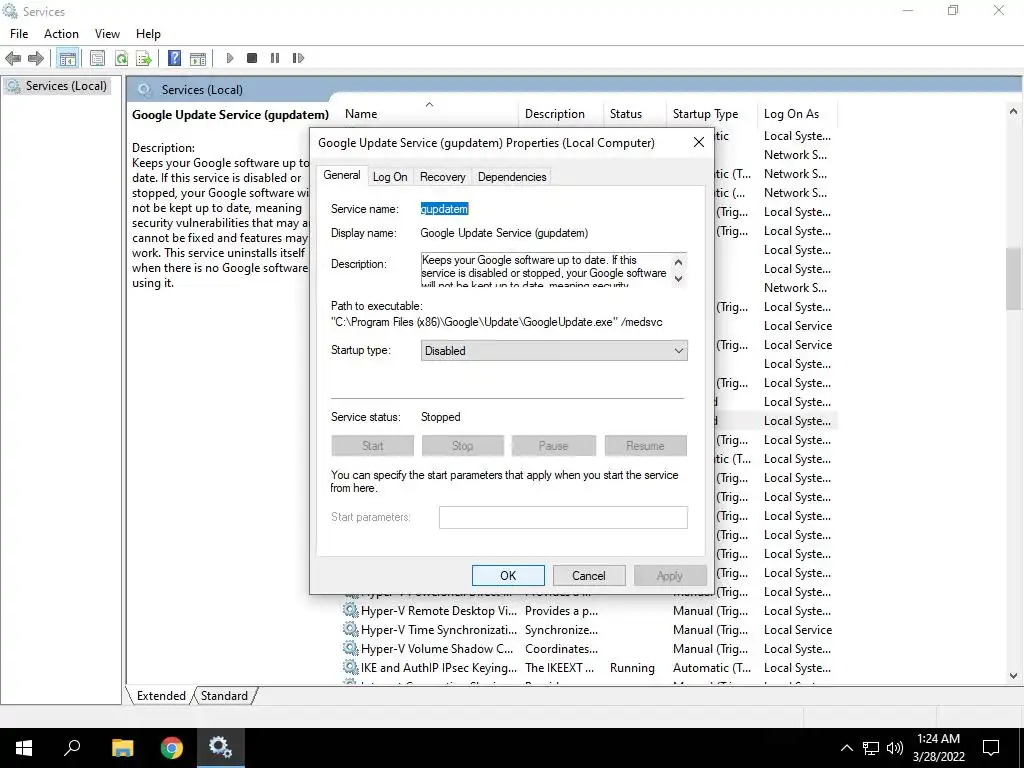Open the Windows Start button
This screenshot has width=1024, height=768.
pos(24,748)
